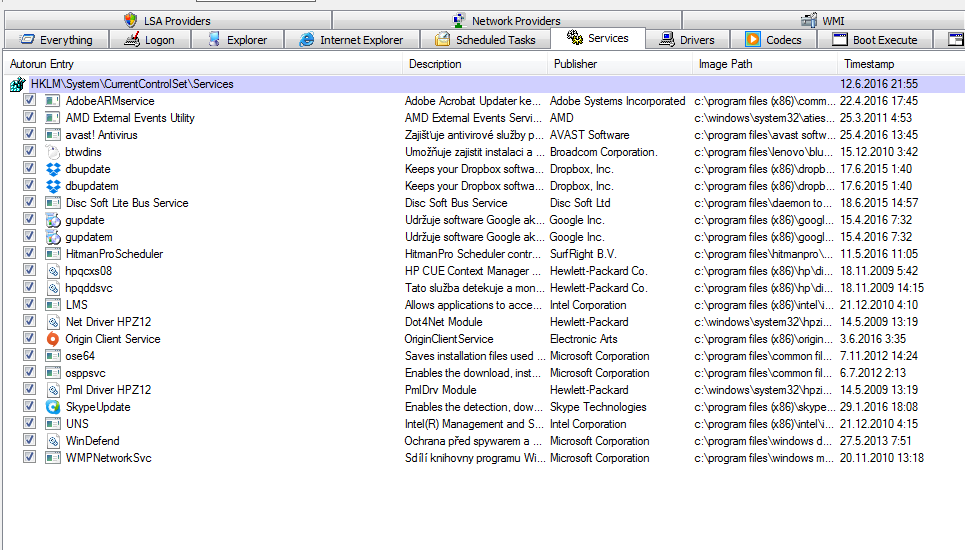
Task: Click the dbupdatem Dropbox icon
Action: point(53,186)
